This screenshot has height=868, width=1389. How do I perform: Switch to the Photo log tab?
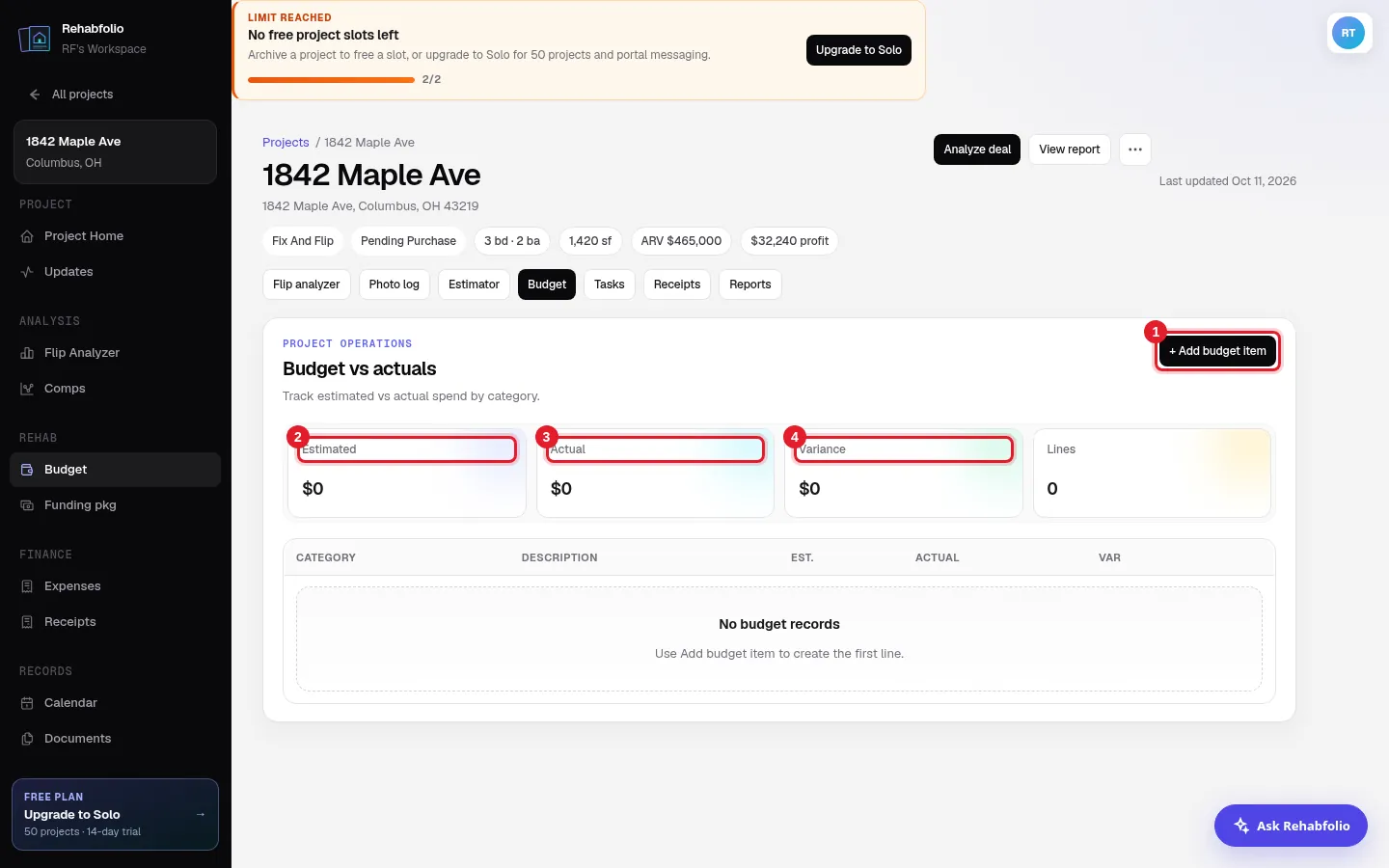tap(394, 285)
